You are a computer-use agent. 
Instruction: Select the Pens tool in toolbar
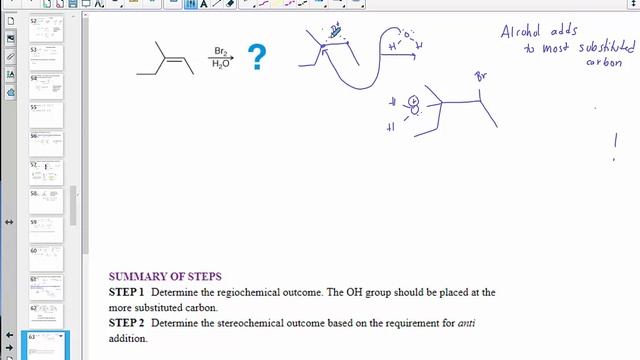(x=191, y=4)
